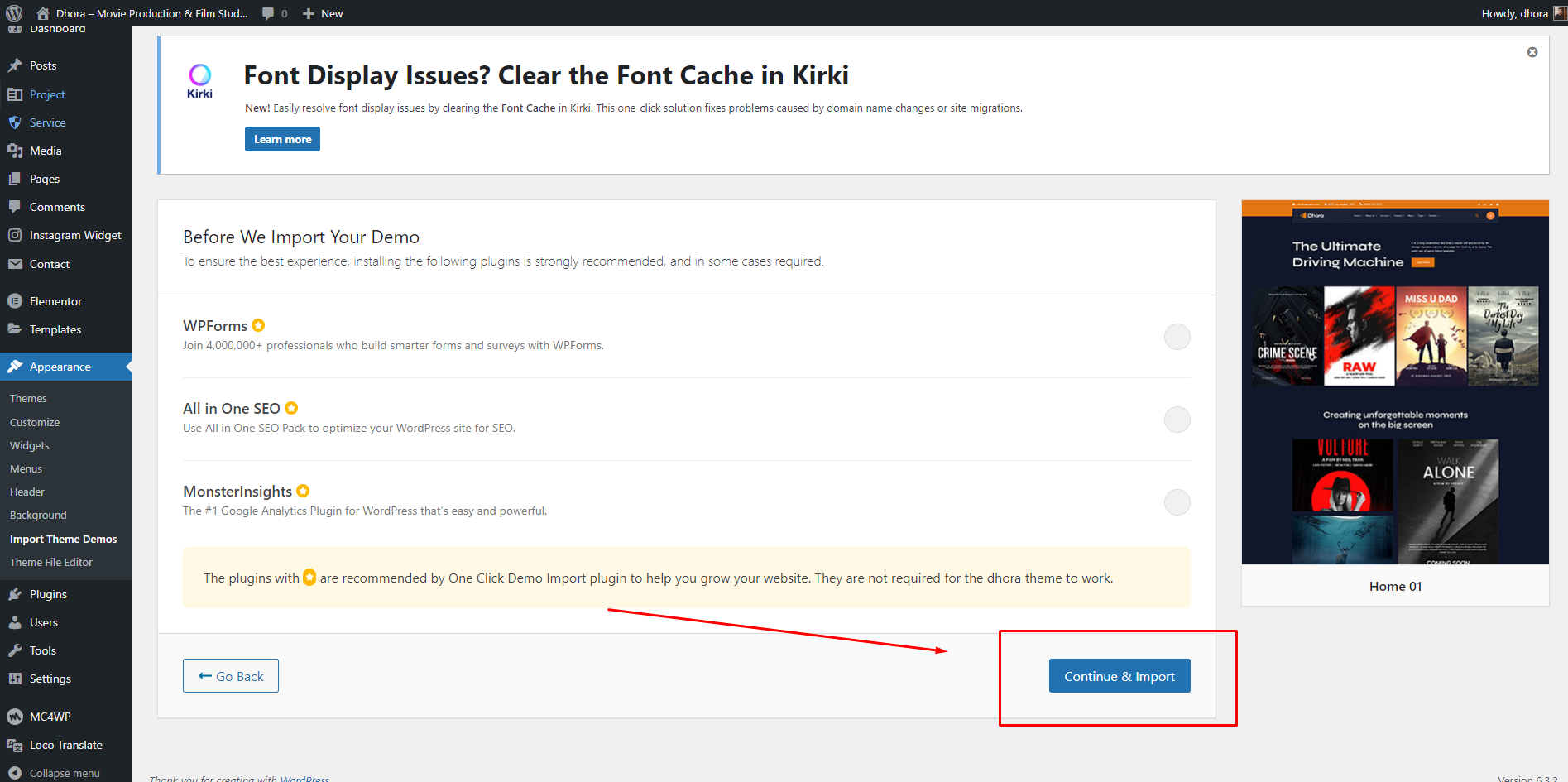Open Theme File Editor submenu item
This screenshot has height=782, width=1568.
coord(51,562)
